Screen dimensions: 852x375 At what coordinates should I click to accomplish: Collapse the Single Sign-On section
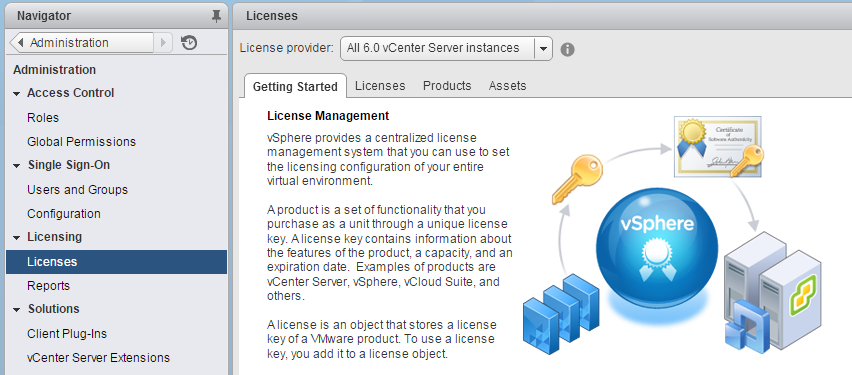16,165
